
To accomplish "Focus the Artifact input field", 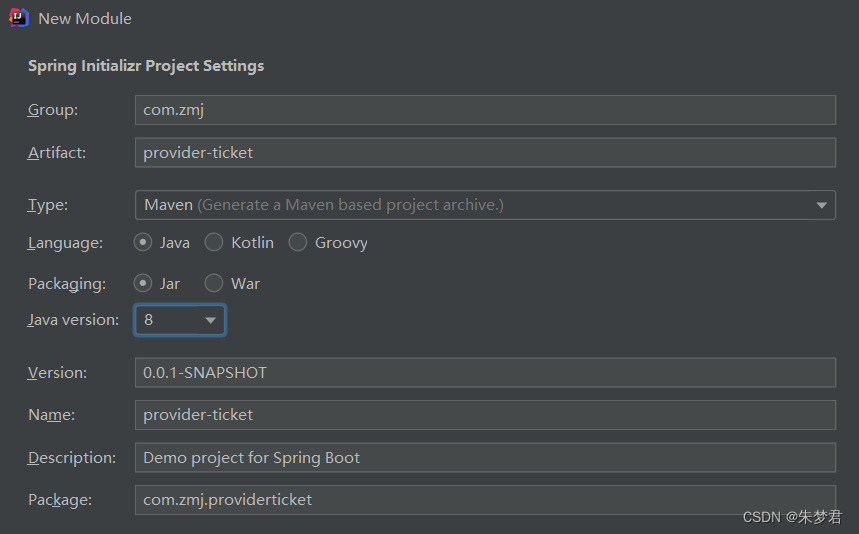I will [x=485, y=152].
